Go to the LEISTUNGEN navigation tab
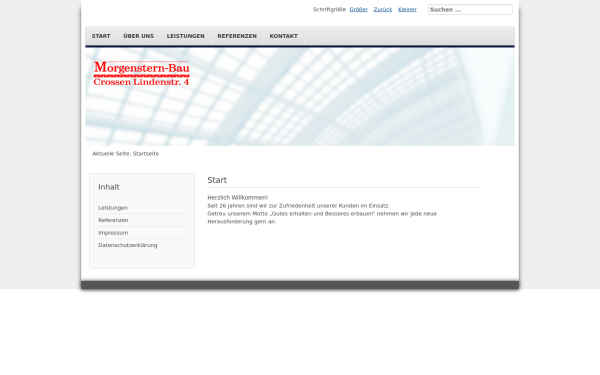 (x=186, y=36)
